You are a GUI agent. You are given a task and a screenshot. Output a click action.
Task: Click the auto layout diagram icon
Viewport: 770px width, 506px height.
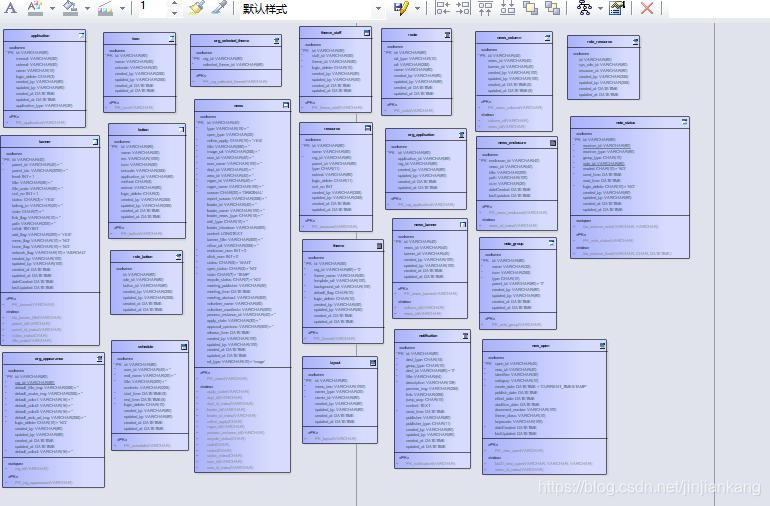584,7
